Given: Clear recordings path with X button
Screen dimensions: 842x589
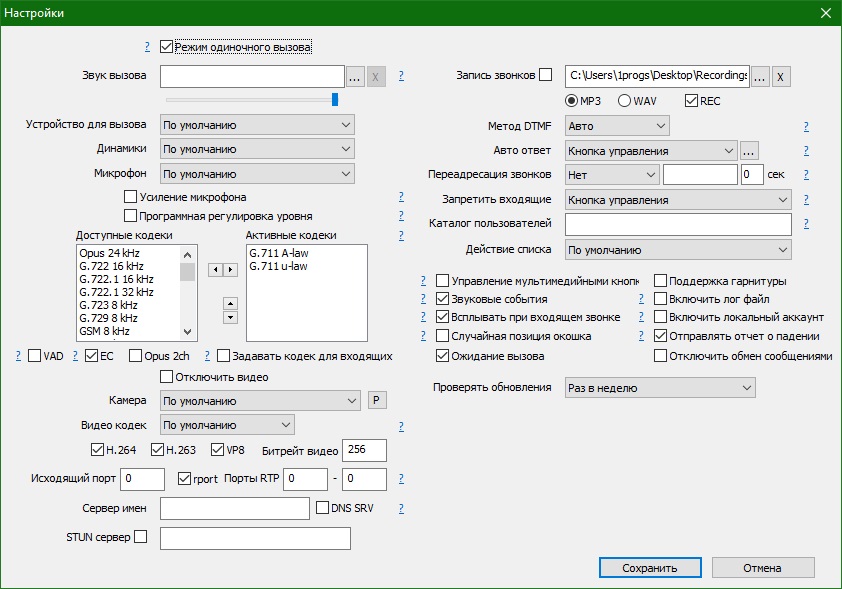Looking at the screenshot, I should (x=781, y=77).
